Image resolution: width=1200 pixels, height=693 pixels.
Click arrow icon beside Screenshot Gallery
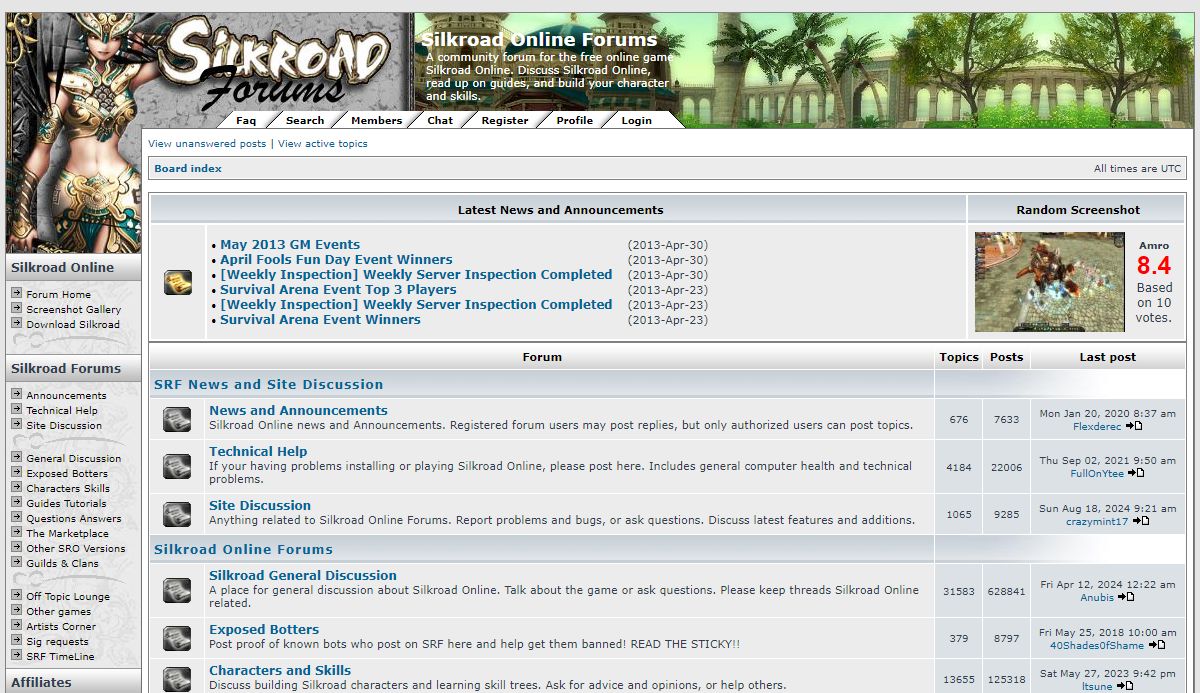(17, 309)
